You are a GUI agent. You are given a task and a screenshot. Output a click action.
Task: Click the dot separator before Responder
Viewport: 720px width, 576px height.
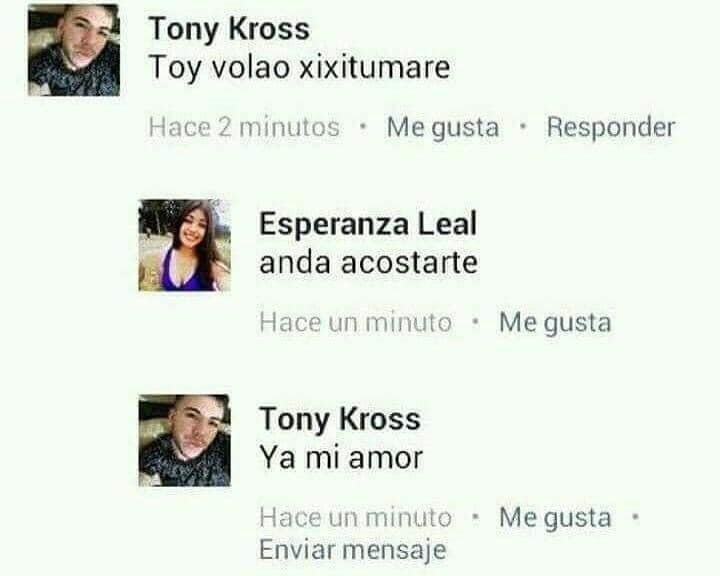[523, 124]
